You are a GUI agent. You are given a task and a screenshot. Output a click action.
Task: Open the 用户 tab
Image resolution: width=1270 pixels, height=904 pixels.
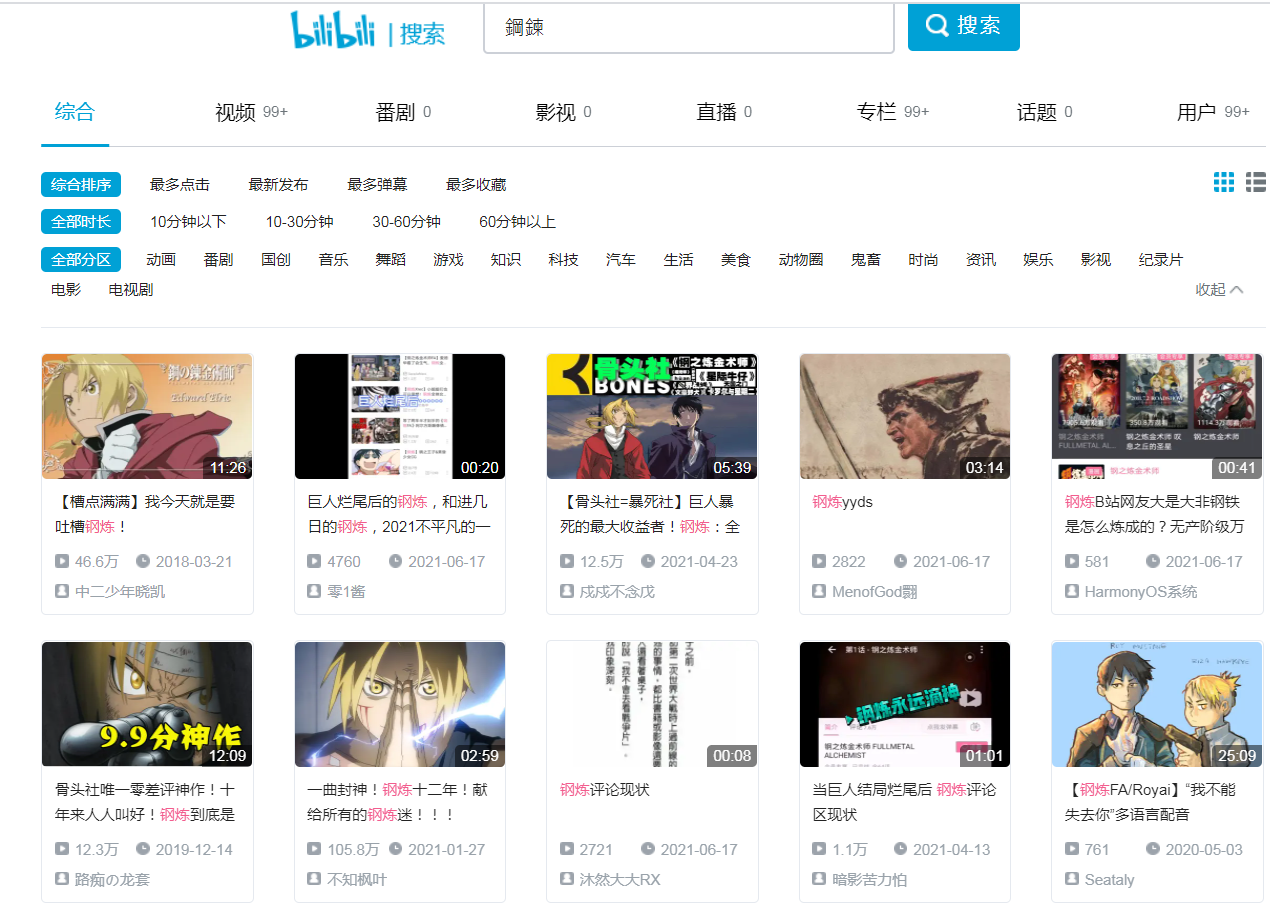[x=1213, y=112]
